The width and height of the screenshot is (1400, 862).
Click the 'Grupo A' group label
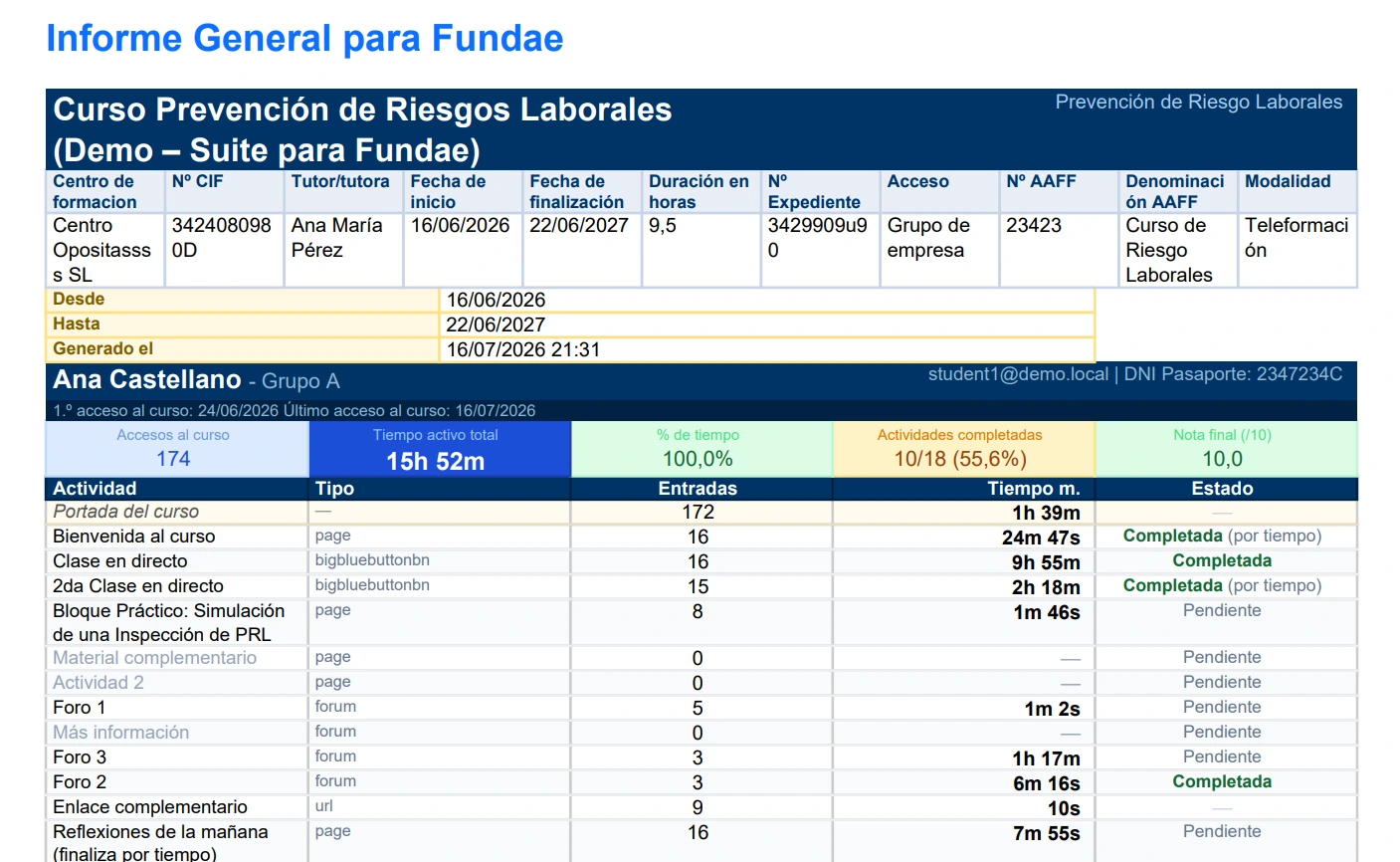click(x=300, y=381)
